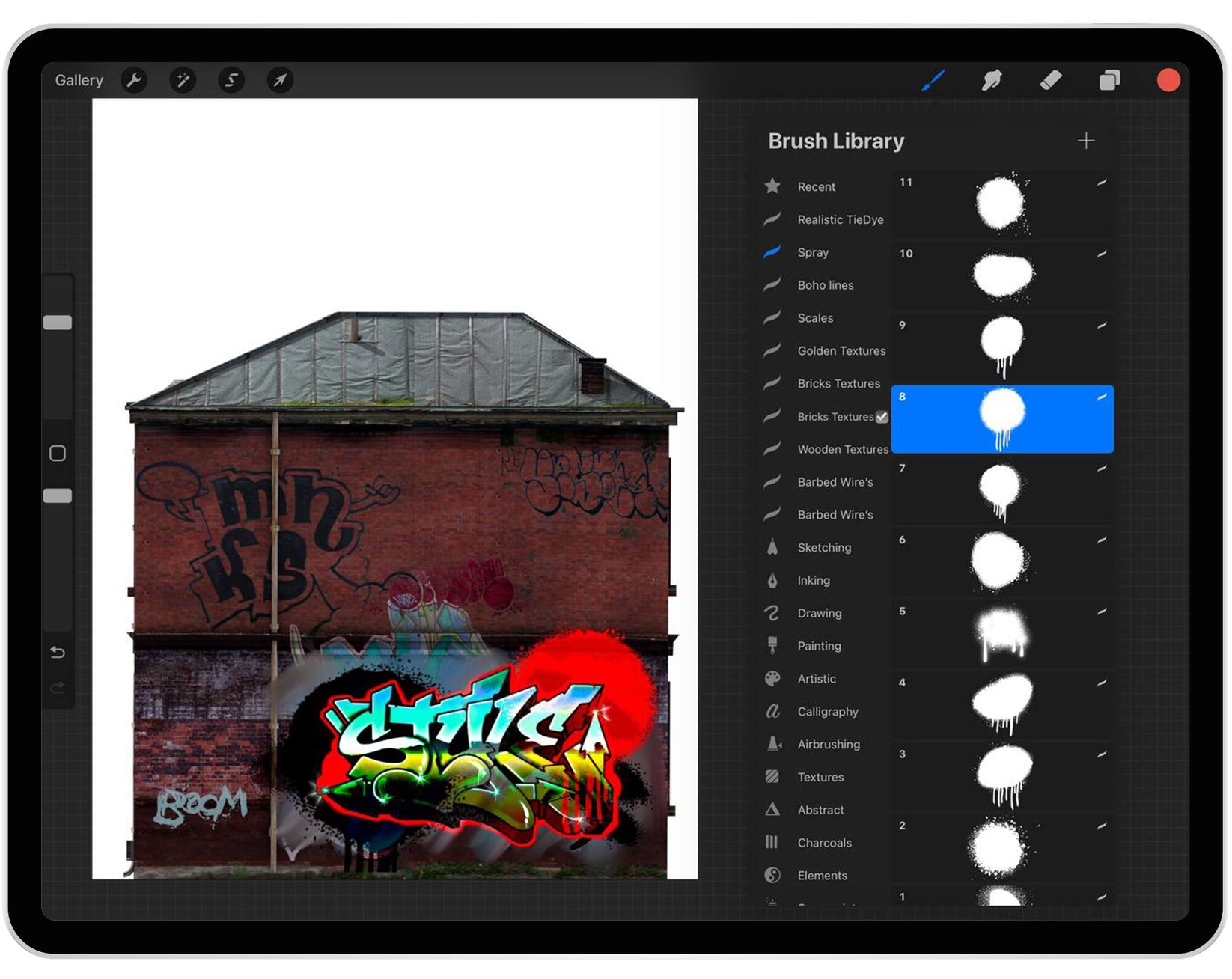This screenshot has height=979, width=1232.
Task: Open the Layers panel
Action: [1109, 80]
